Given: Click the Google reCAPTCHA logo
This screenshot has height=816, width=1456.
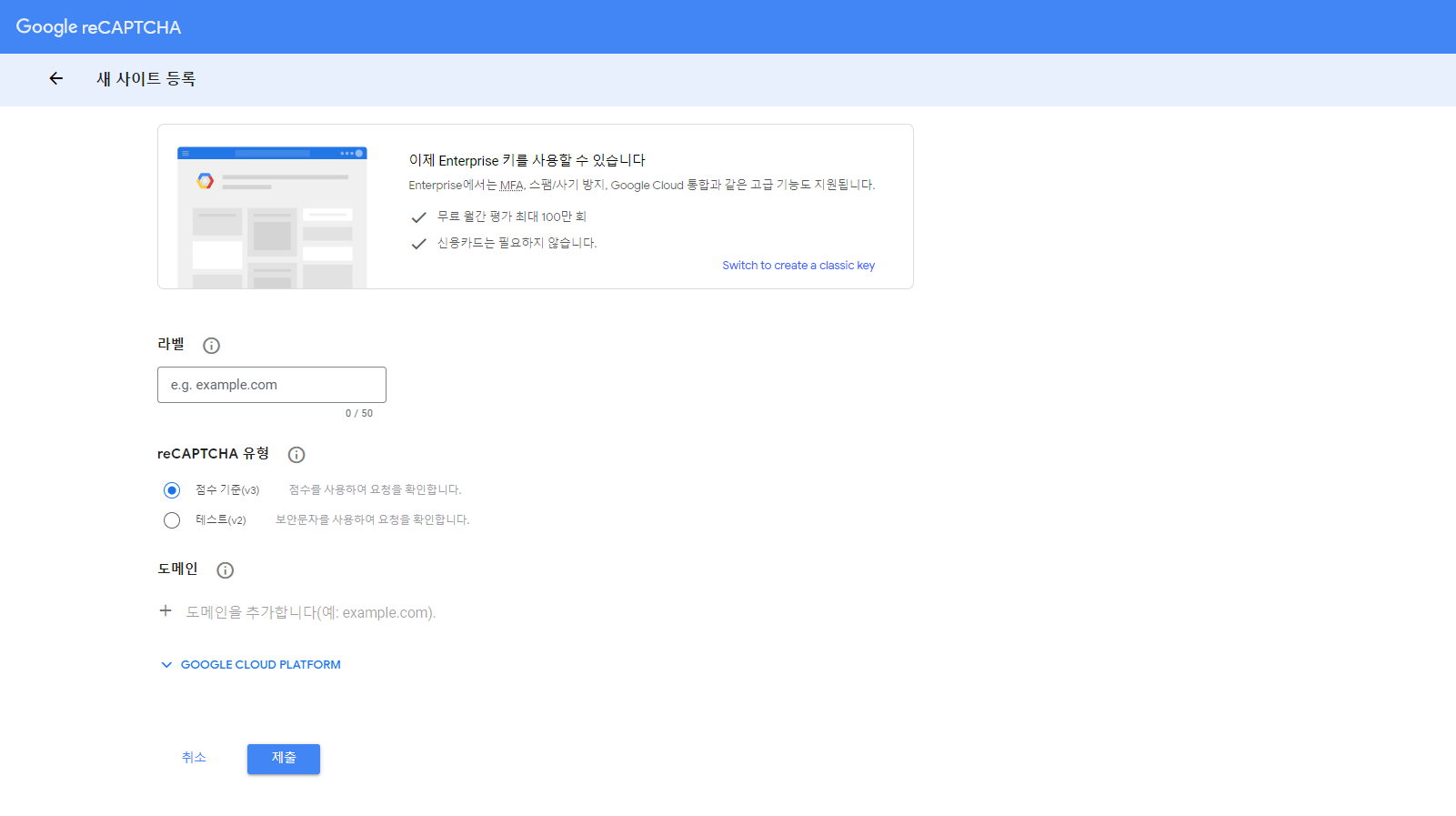Looking at the screenshot, I should pos(98,27).
